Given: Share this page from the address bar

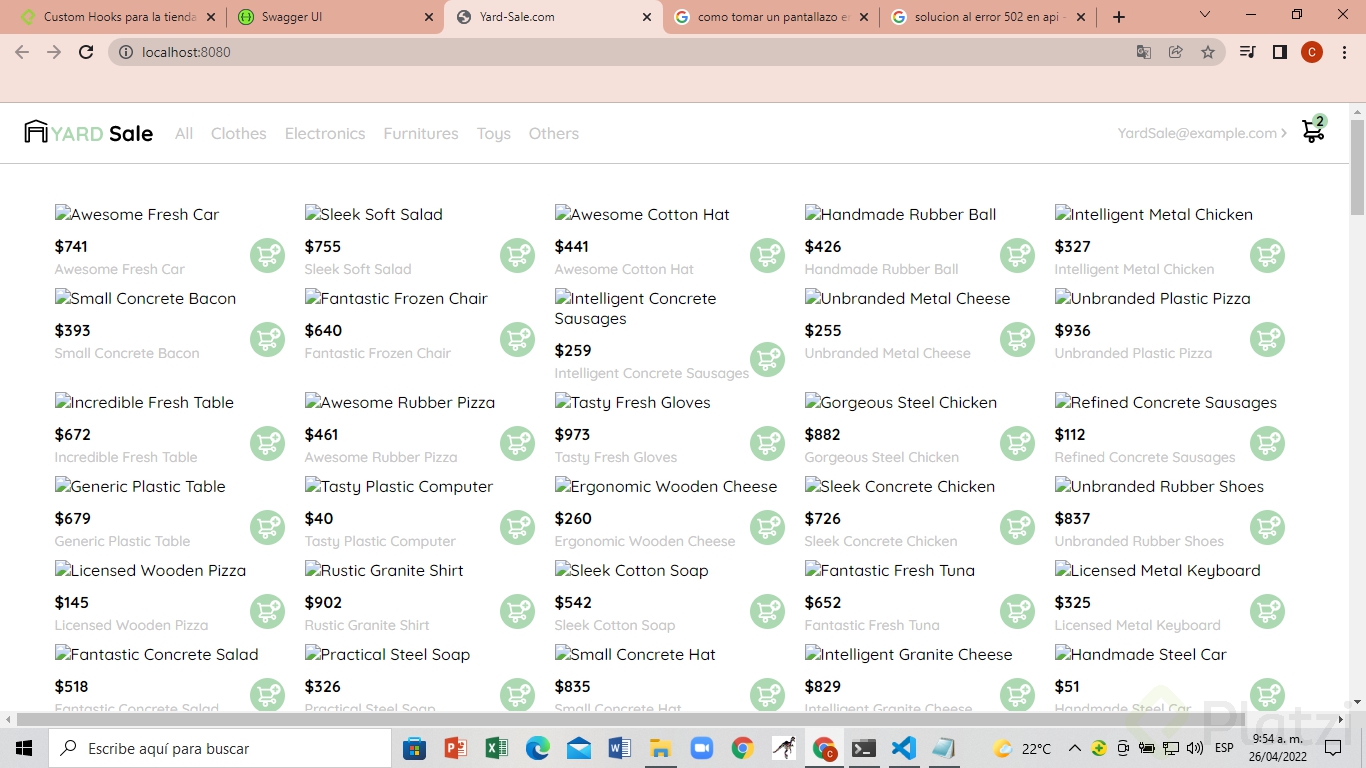Looking at the screenshot, I should tap(1176, 52).
